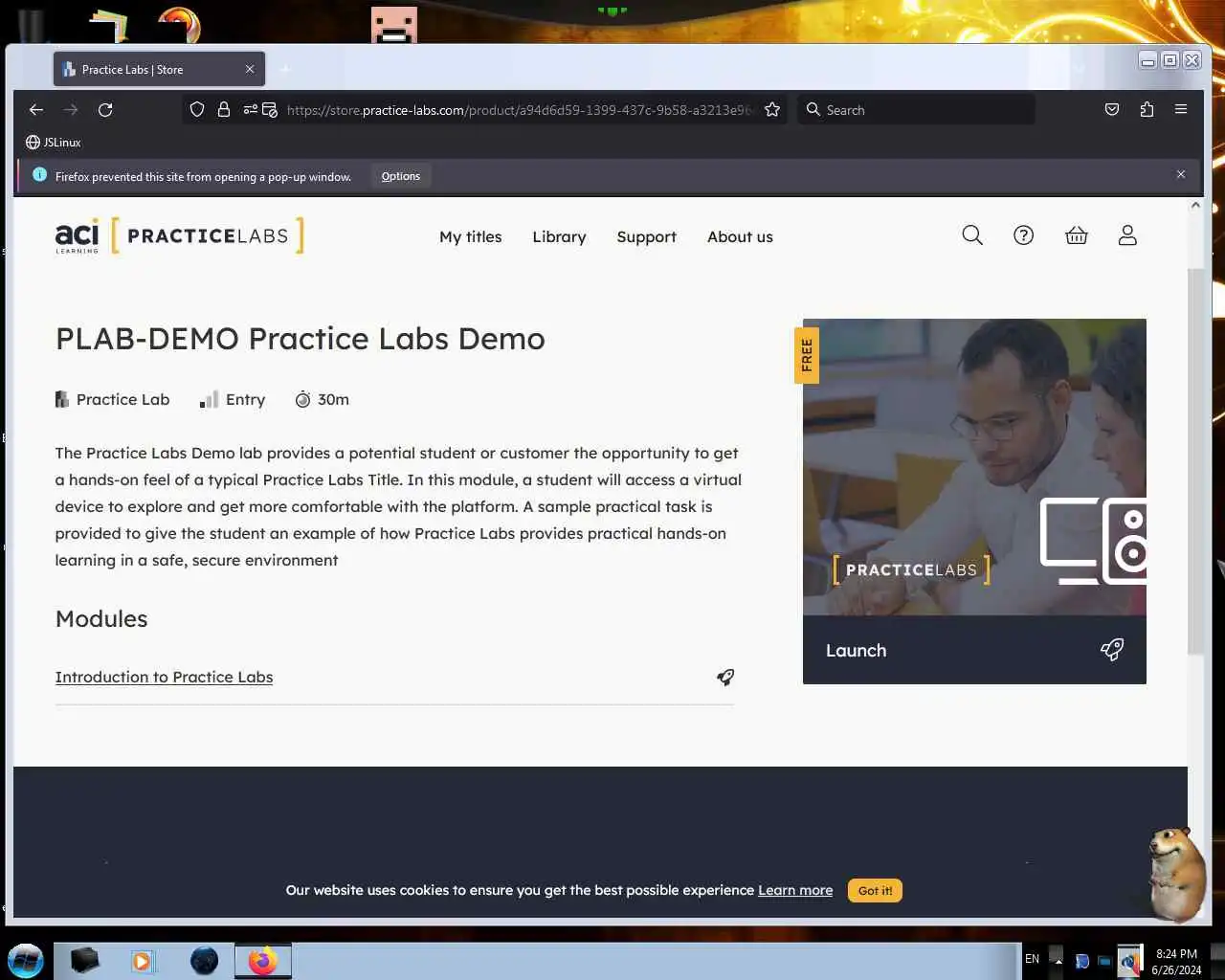Open the user account profile icon
The width and height of the screenshot is (1225, 980).
(1127, 235)
